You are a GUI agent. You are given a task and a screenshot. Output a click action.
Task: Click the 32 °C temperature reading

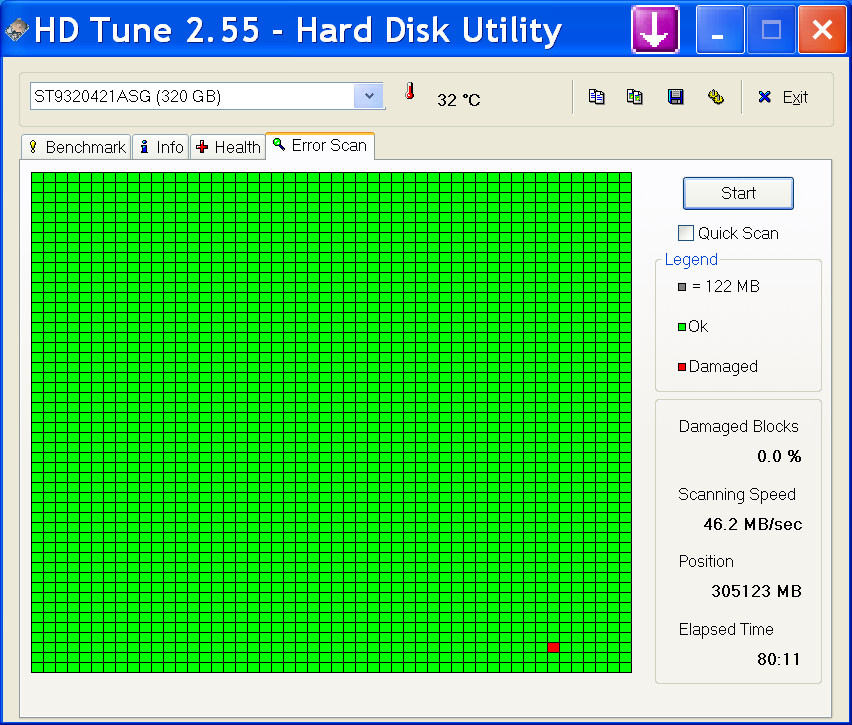pyautogui.click(x=459, y=100)
